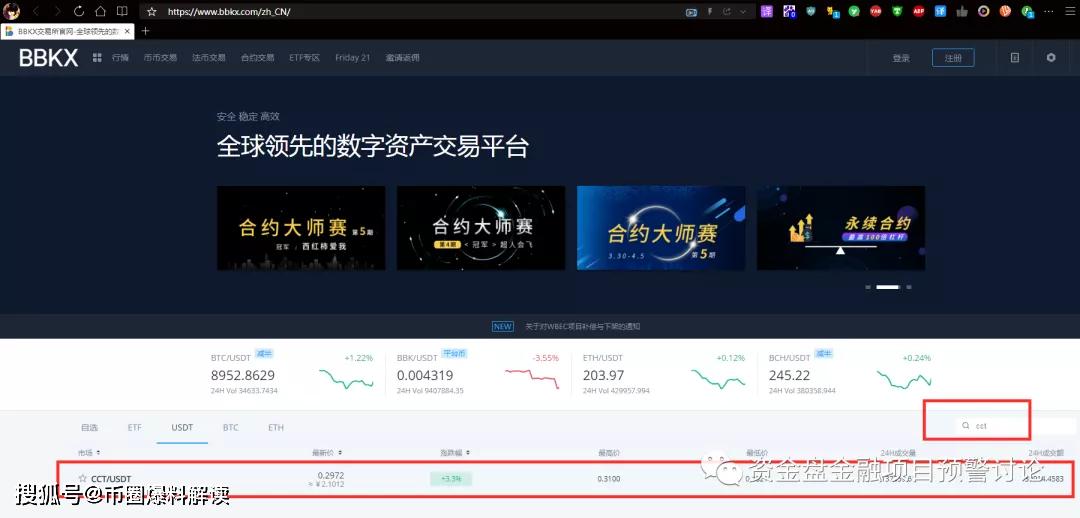Open the browser home page icon

tap(100, 12)
